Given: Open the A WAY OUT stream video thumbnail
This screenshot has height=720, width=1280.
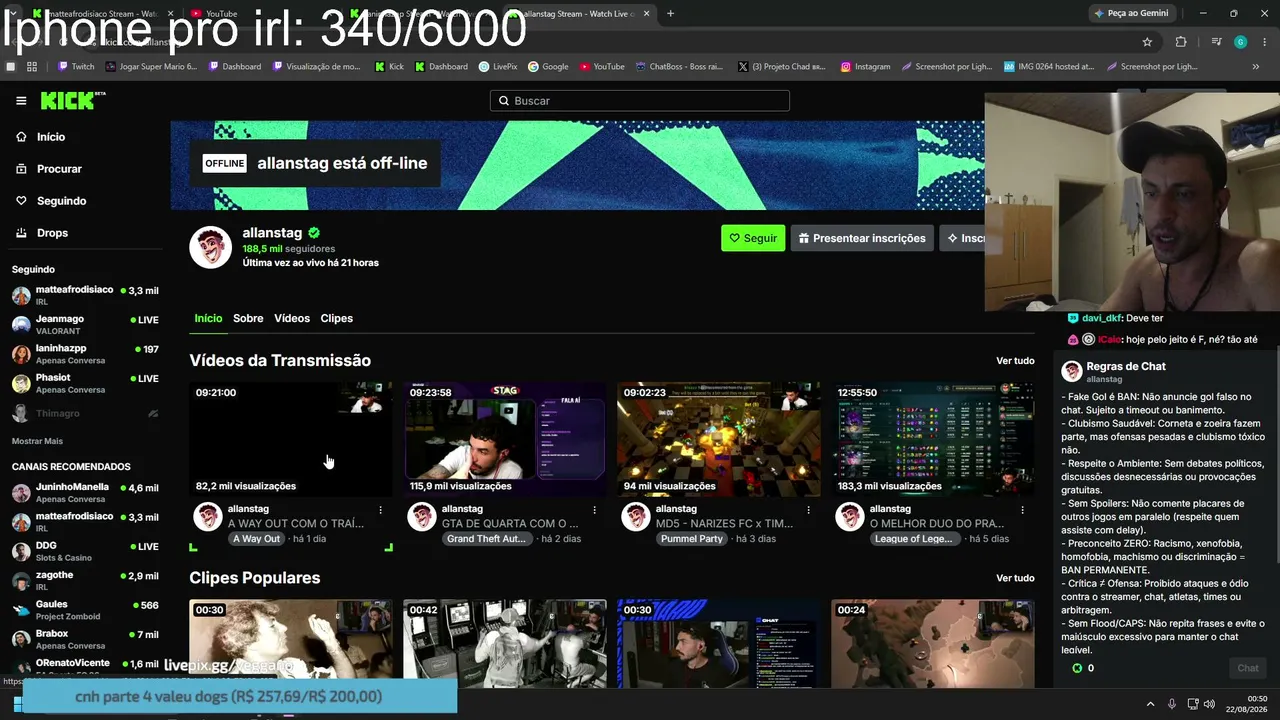Looking at the screenshot, I should click(x=291, y=439).
